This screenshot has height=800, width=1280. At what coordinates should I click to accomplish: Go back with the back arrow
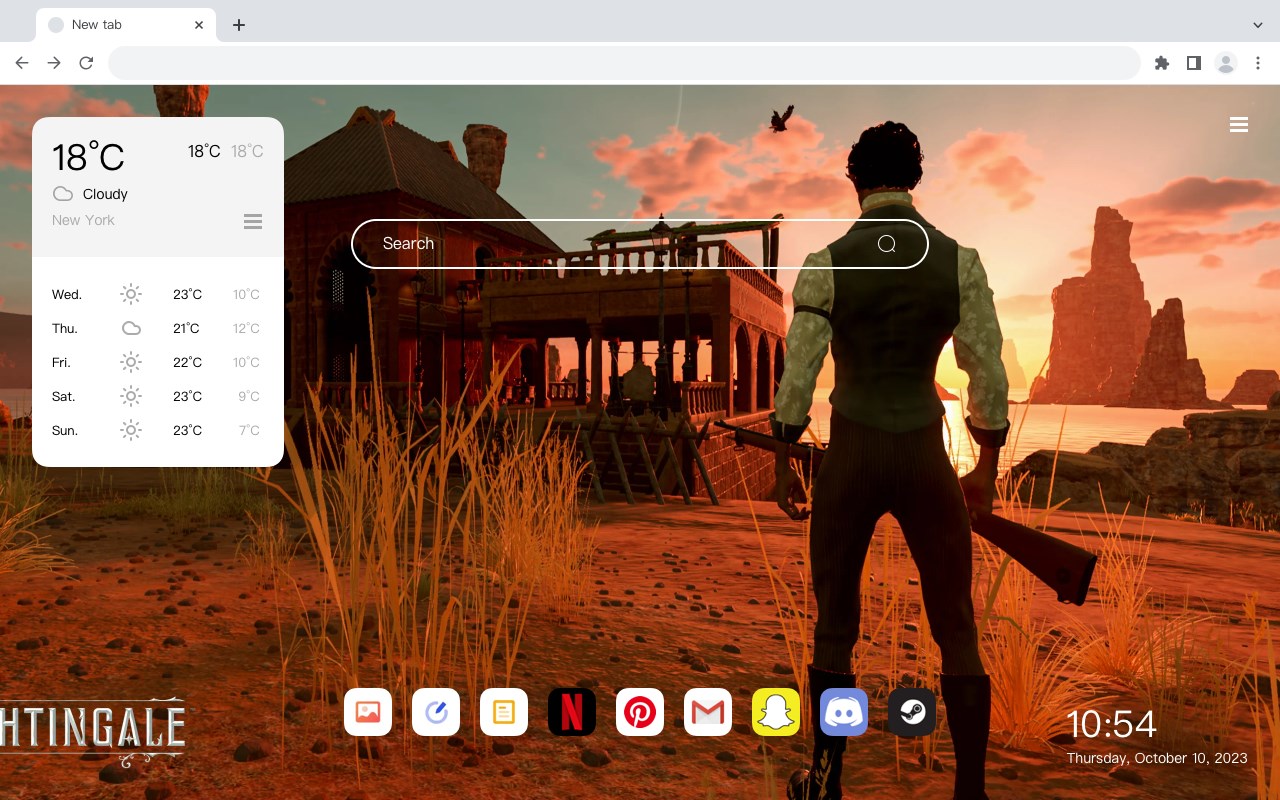tap(22, 63)
